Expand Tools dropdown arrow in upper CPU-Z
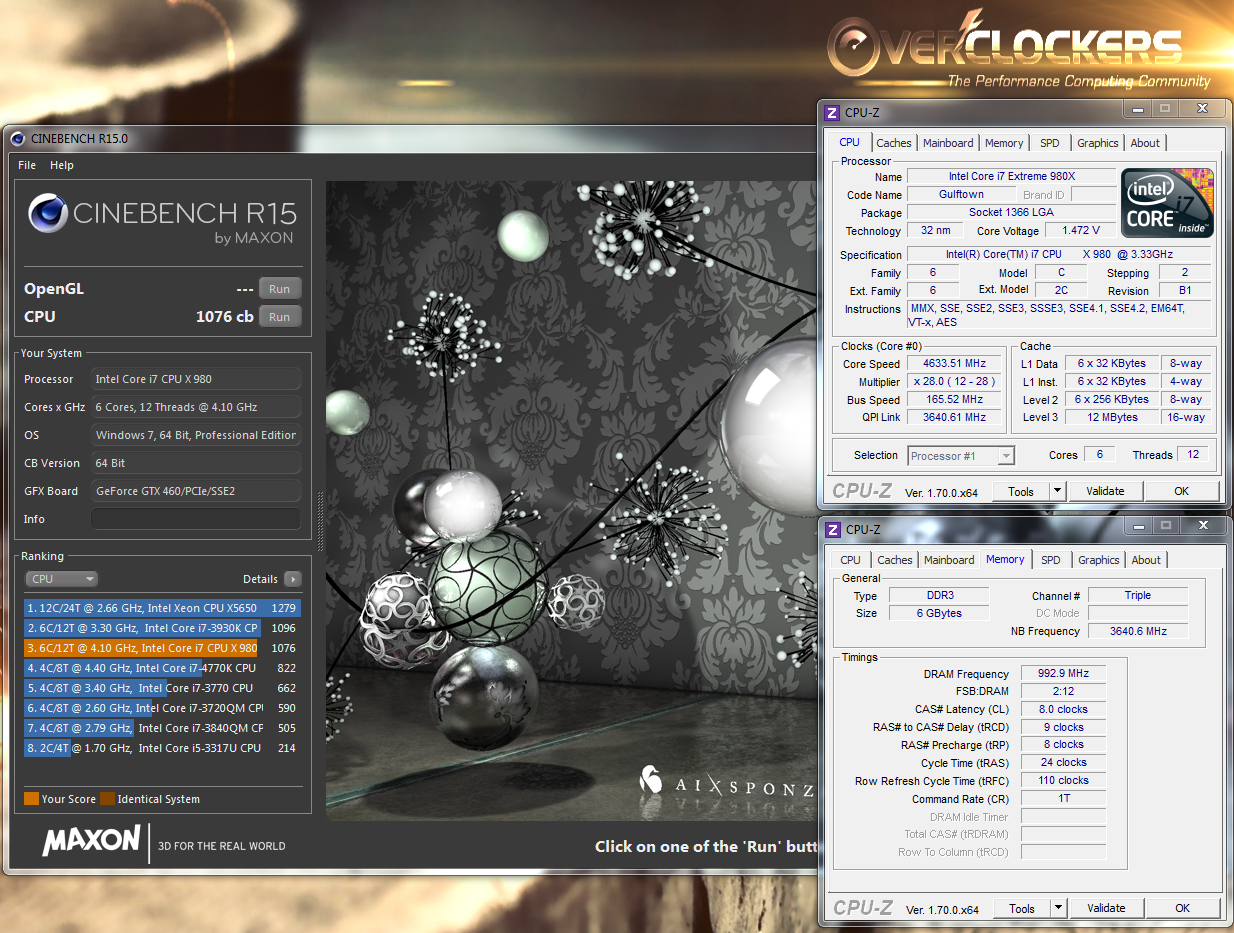This screenshot has height=933, width=1234. click(1058, 491)
